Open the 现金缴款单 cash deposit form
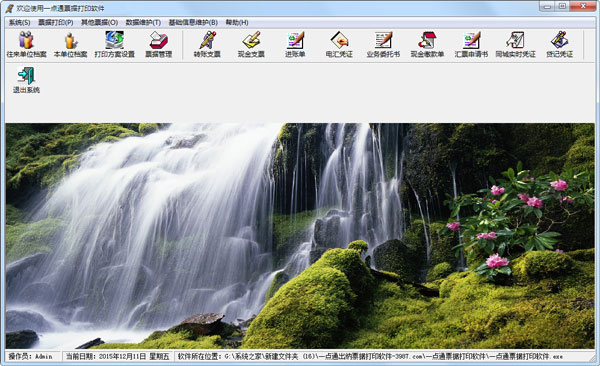 click(x=427, y=45)
